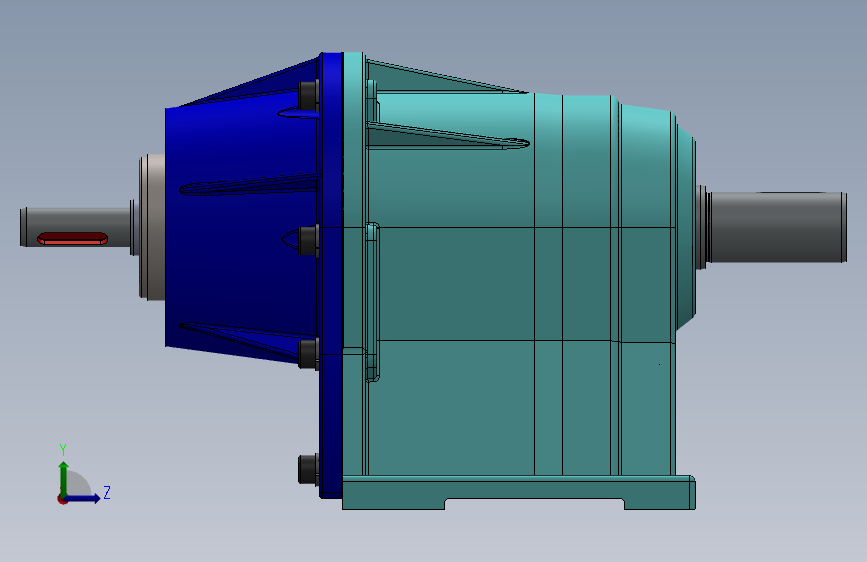This screenshot has width=867, height=562.
Task: Select the teal end cap beside the output shaft
Action: [686, 227]
